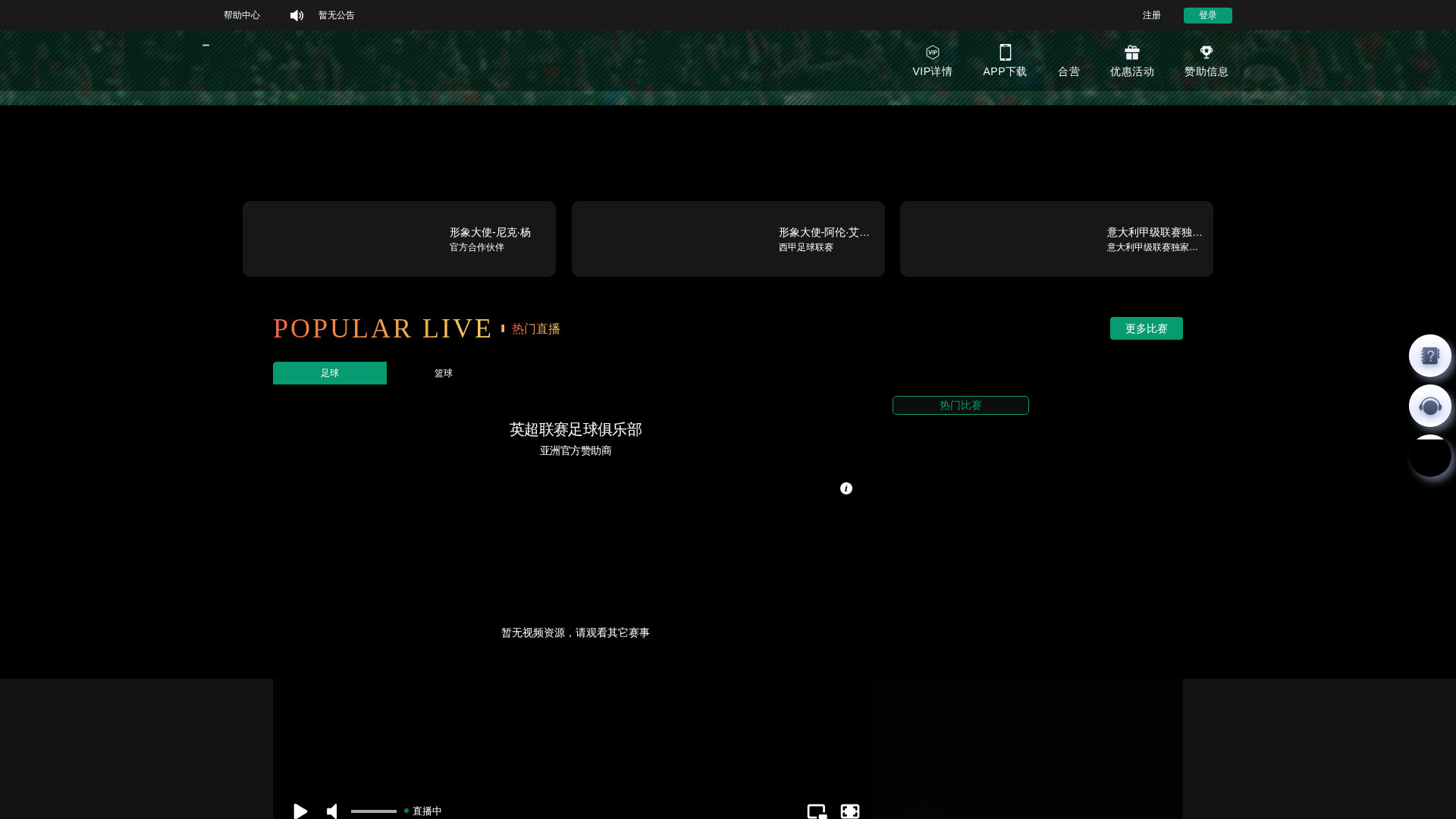Select the 热门比赛 tab
Viewport: 1456px width, 819px height.
point(960,405)
